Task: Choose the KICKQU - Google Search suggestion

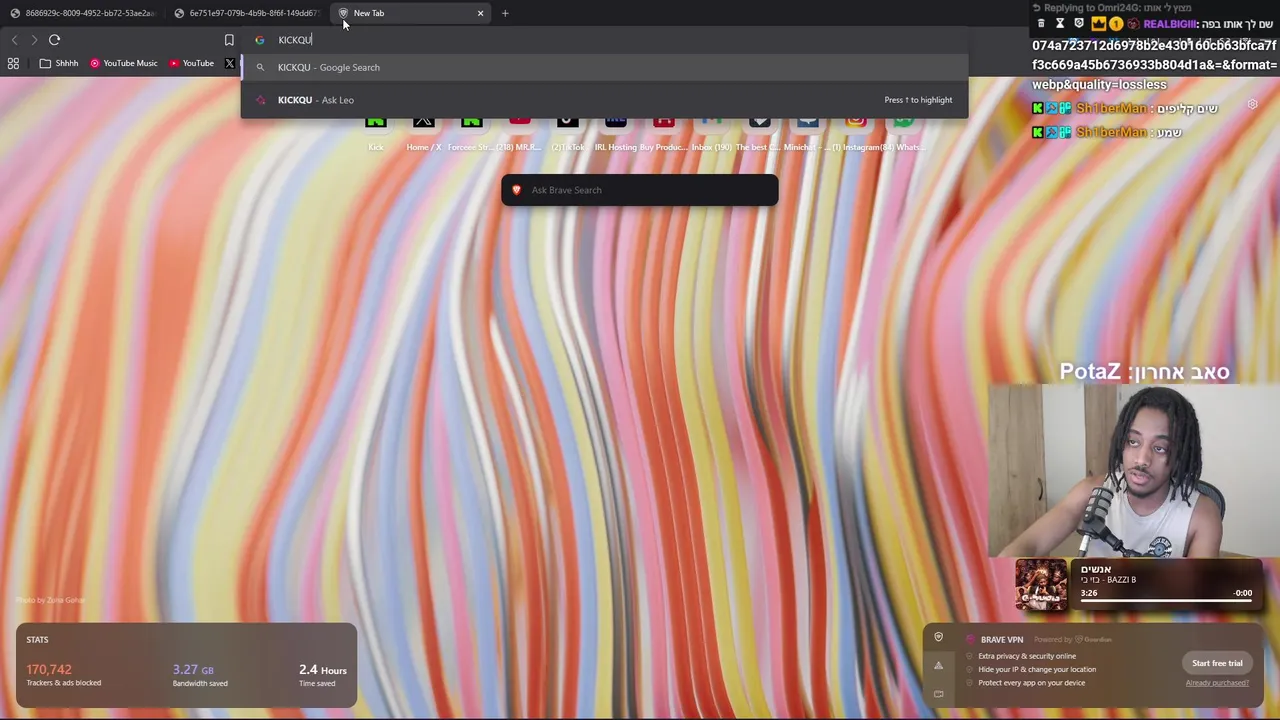Action: [x=604, y=67]
